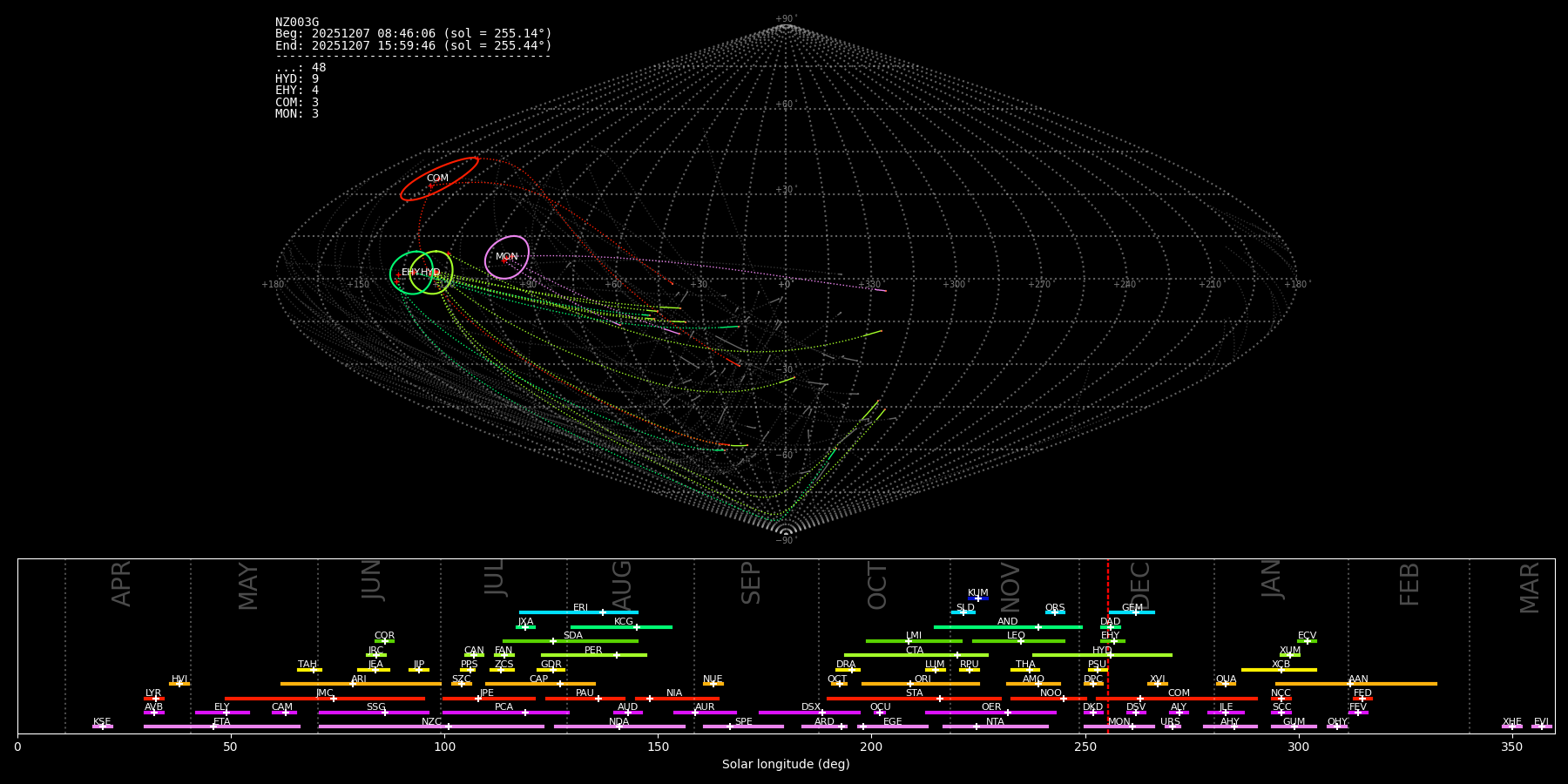Select the 200 tick label on longitude axis
This screenshot has height=784, width=1568.
click(x=871, y=747)
